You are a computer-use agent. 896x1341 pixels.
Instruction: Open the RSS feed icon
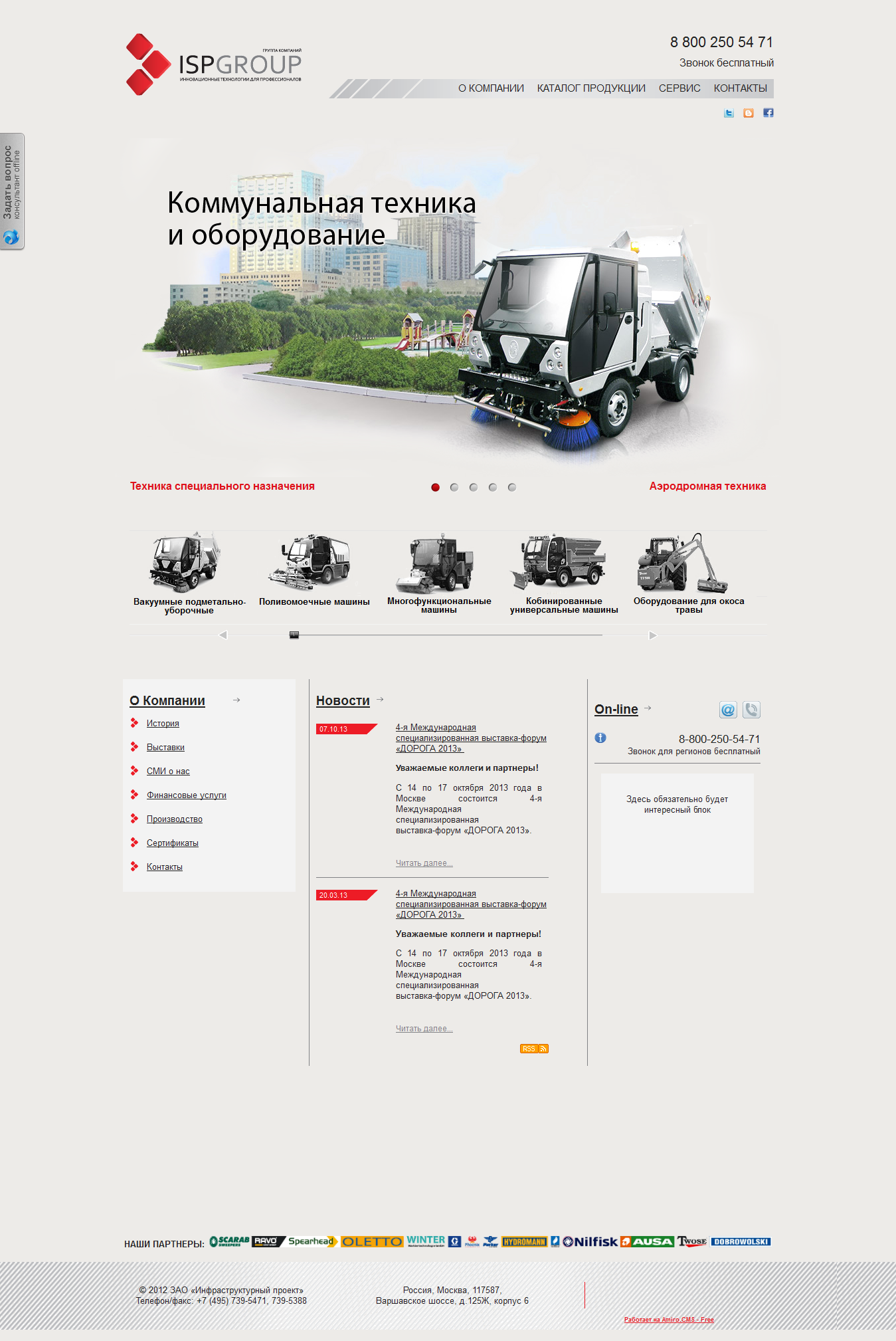(x=534, y=1049)
